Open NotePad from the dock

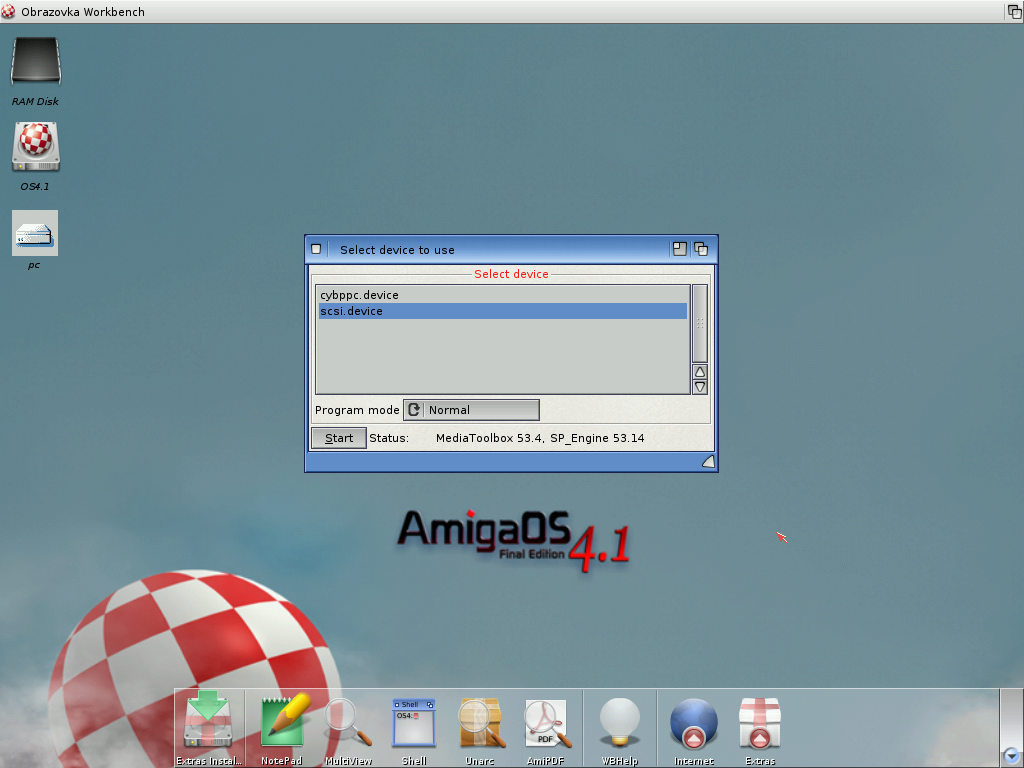click(x=281, y=721)
